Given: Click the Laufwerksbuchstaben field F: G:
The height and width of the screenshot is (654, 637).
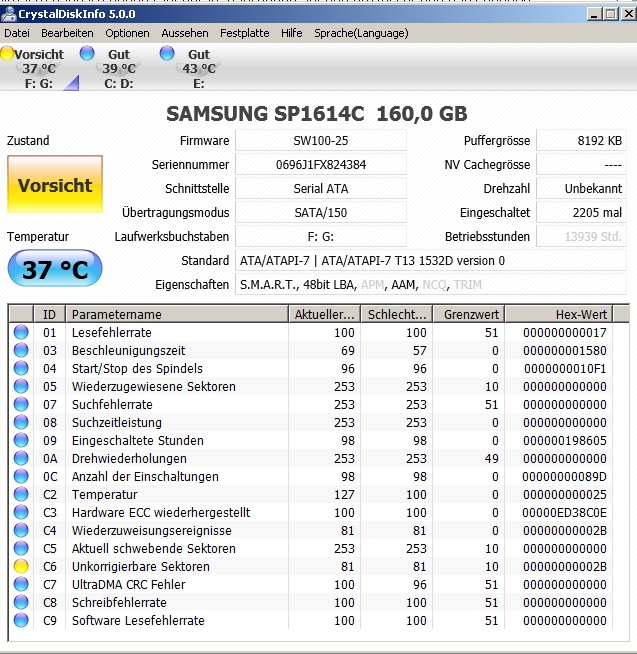Looking at the screenshot, I should 321,236.
